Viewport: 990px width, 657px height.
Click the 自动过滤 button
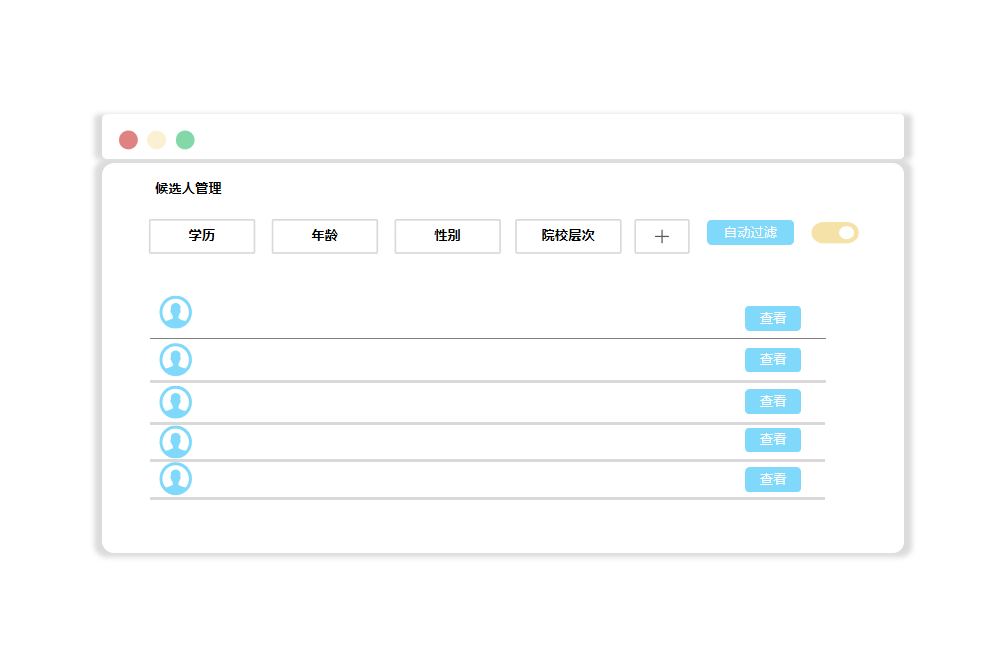[750, 232]
